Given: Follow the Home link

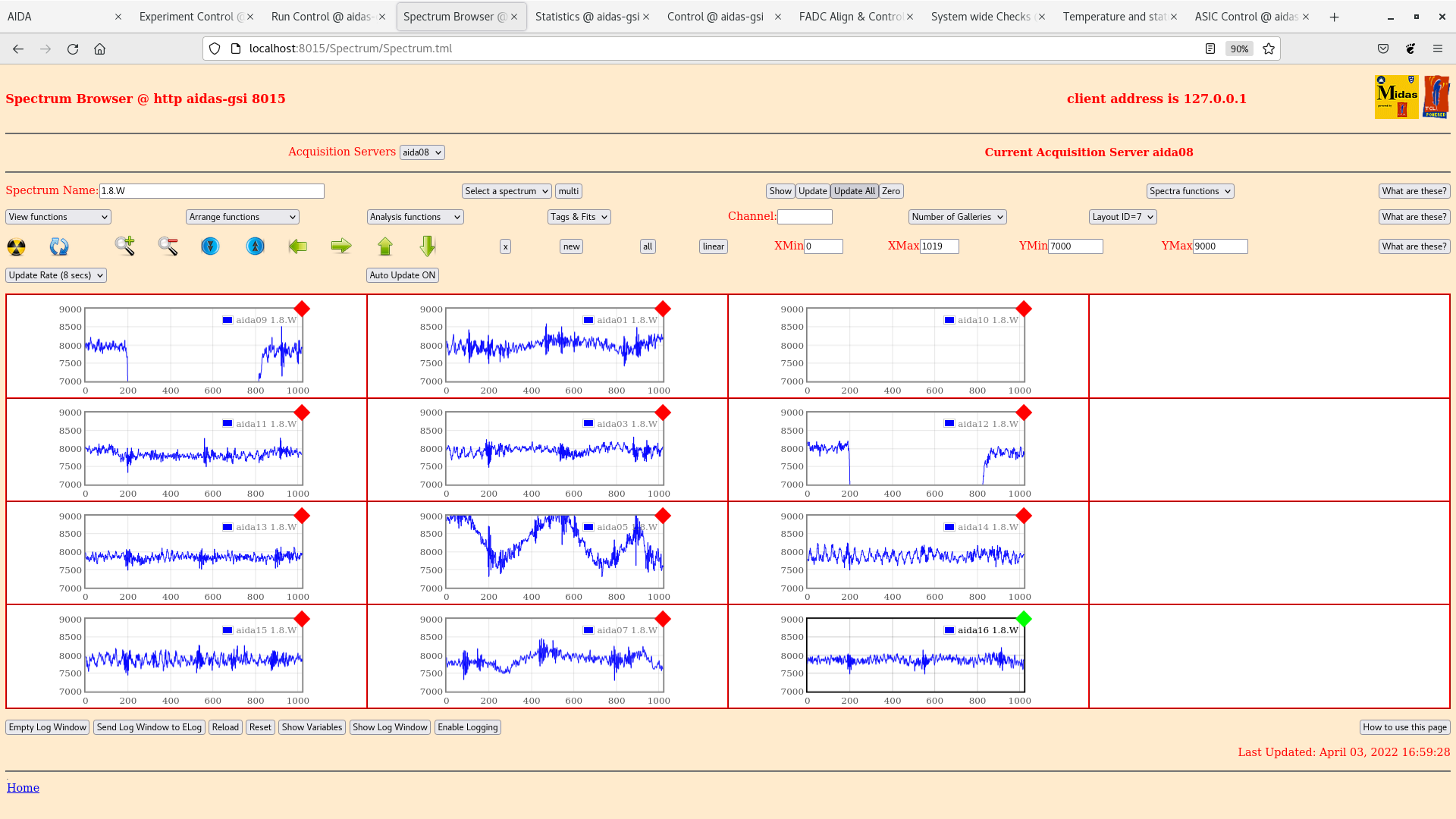Looking at the screenshot, I should tap(23, 788).
